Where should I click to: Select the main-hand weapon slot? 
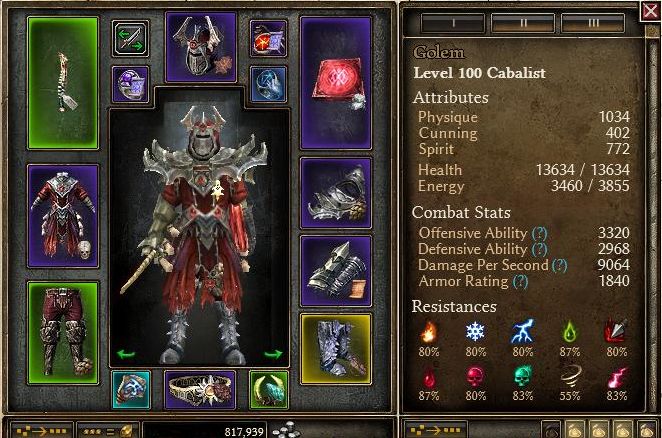click(63, 83)
